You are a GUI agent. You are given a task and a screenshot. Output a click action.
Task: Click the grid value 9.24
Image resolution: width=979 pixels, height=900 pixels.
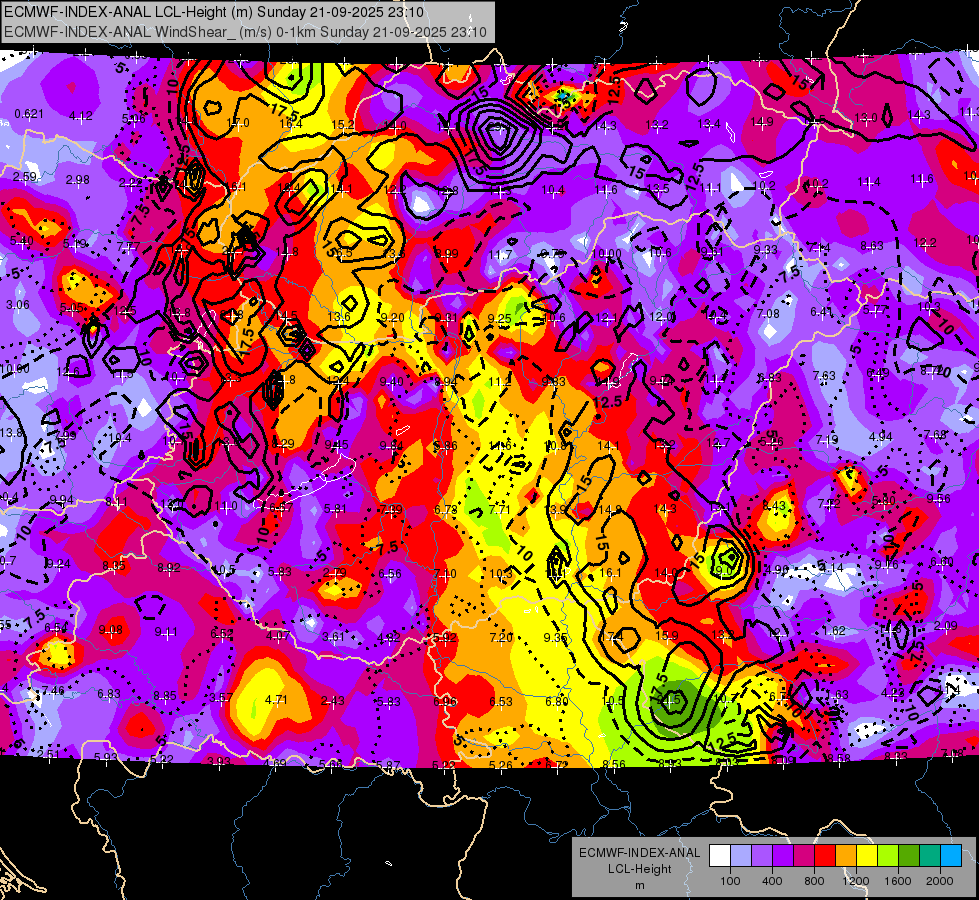[59, 563]
